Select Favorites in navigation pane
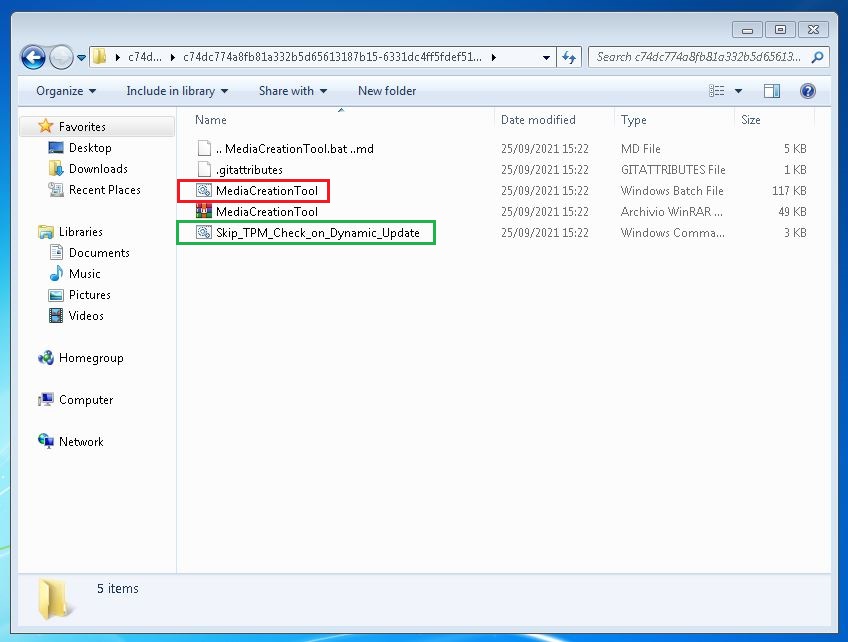848x642 pixels. click(82, 127)
